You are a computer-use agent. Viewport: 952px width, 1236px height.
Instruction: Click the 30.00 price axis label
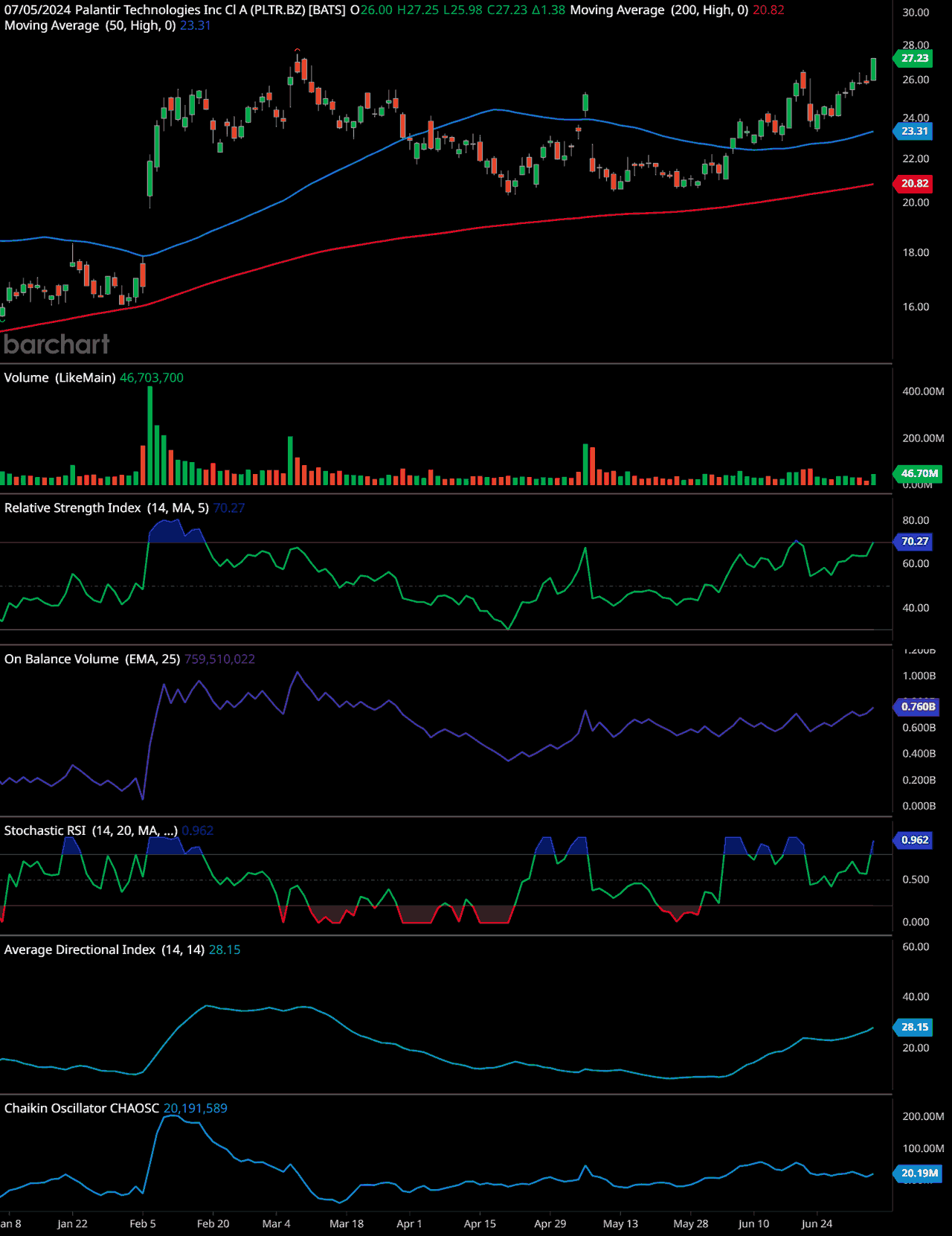(916, 13)
